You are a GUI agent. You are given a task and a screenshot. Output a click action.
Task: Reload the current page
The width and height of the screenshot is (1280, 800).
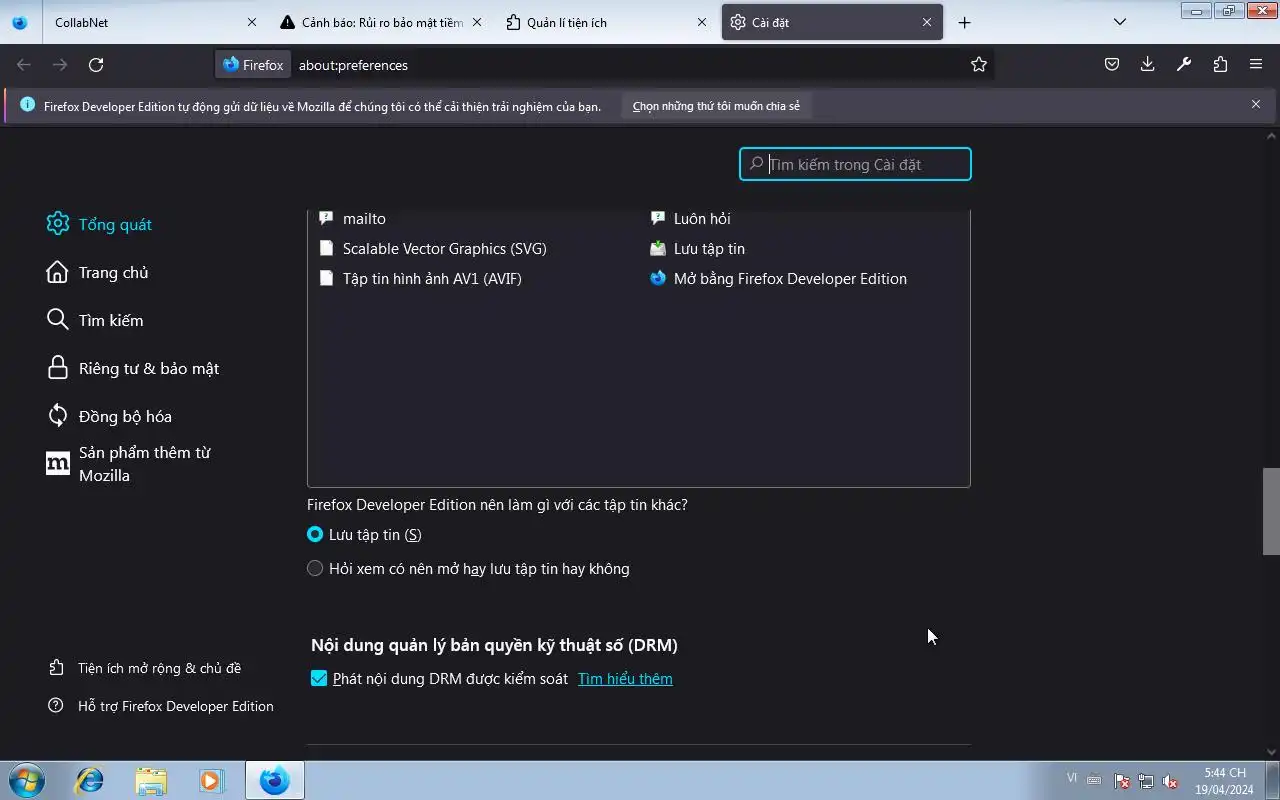point(96,64)
